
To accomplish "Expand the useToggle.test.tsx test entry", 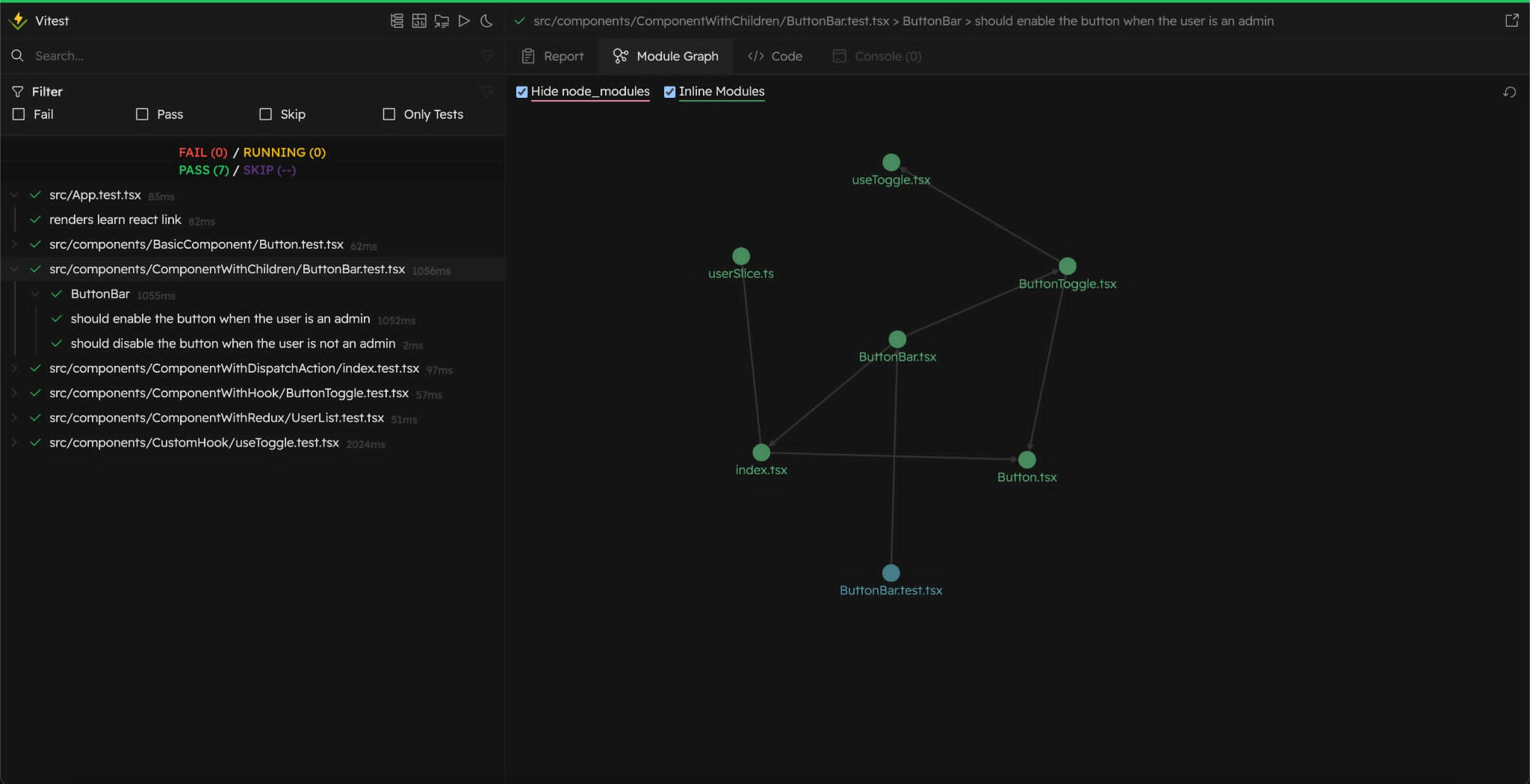I will [x=13, y=443].
